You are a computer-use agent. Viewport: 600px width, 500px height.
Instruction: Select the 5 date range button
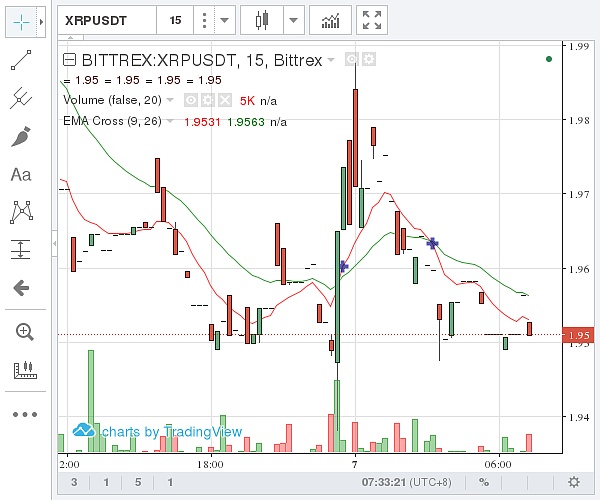point(138,482)
